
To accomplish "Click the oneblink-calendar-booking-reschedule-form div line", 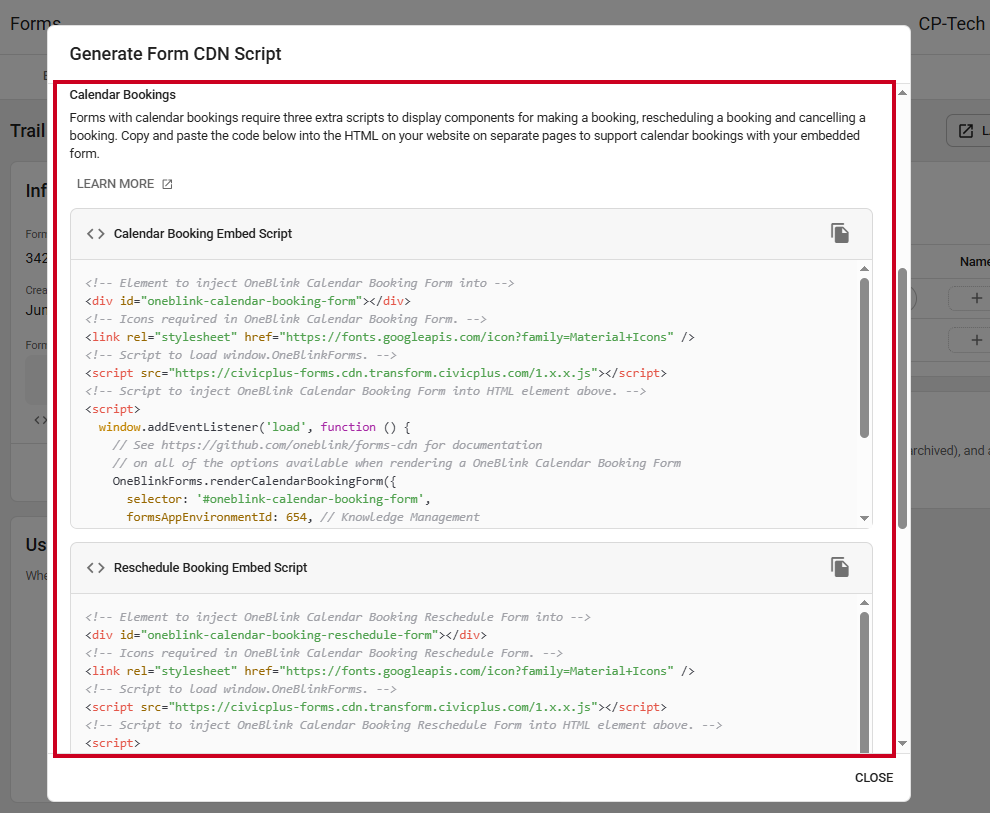I will point(286,635).
